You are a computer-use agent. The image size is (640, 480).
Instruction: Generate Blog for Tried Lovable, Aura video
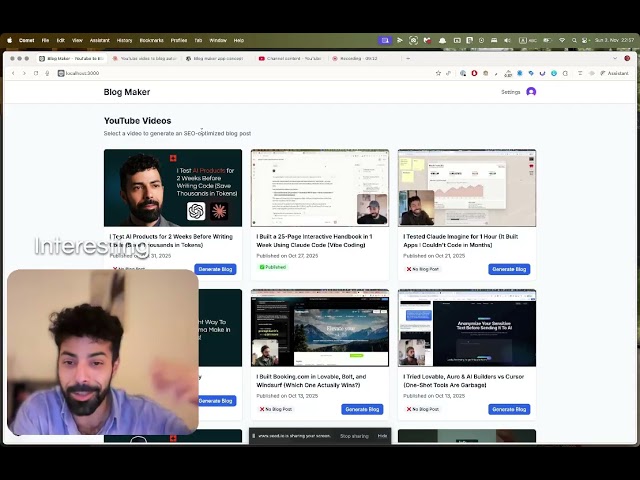(509, 409)
